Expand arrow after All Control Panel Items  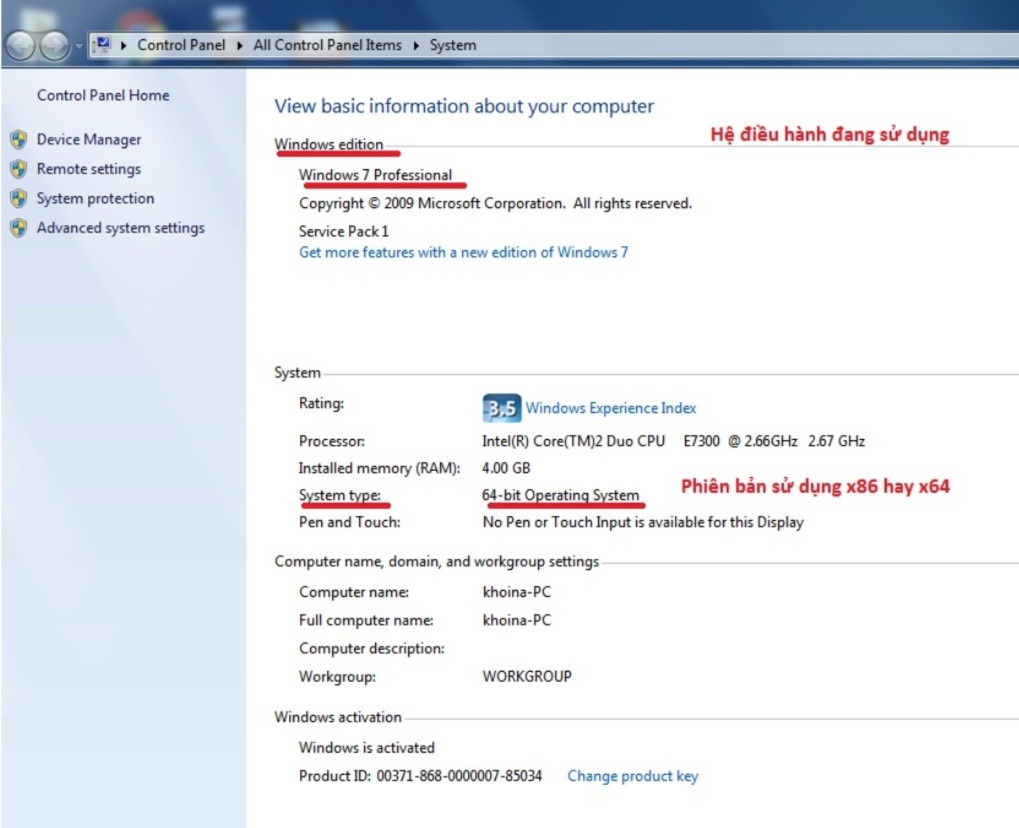pyautogui.click(x=416, y=45)
